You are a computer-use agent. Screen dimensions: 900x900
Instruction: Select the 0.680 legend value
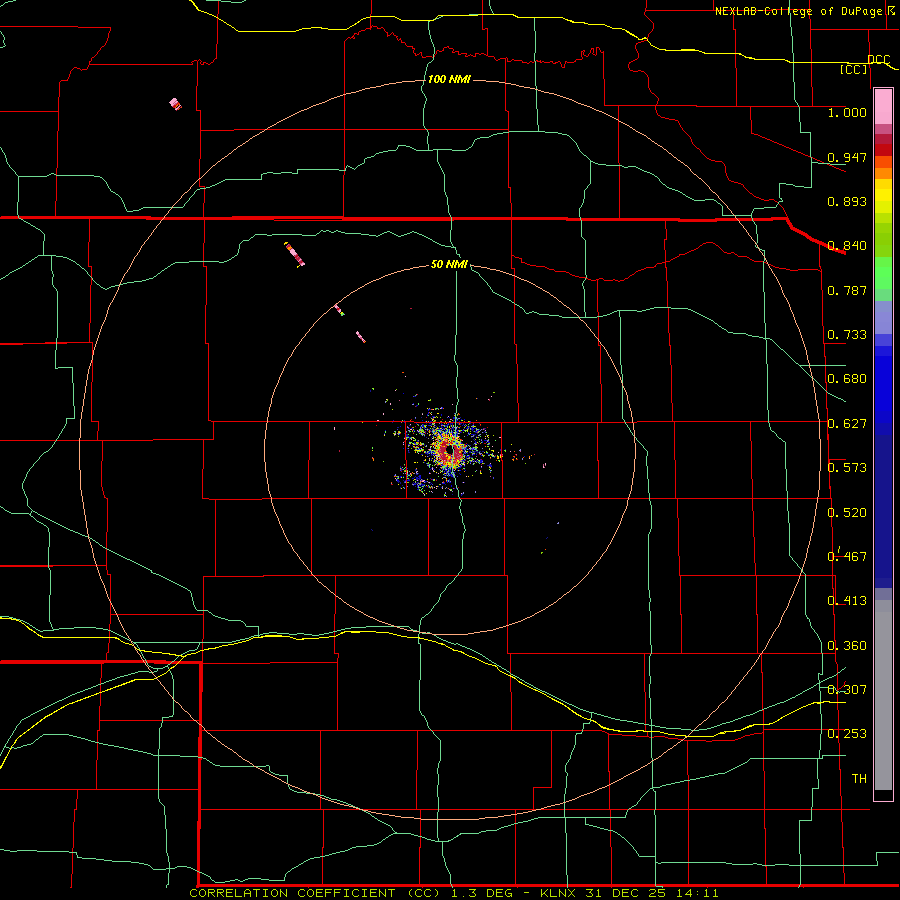point(847,379)
